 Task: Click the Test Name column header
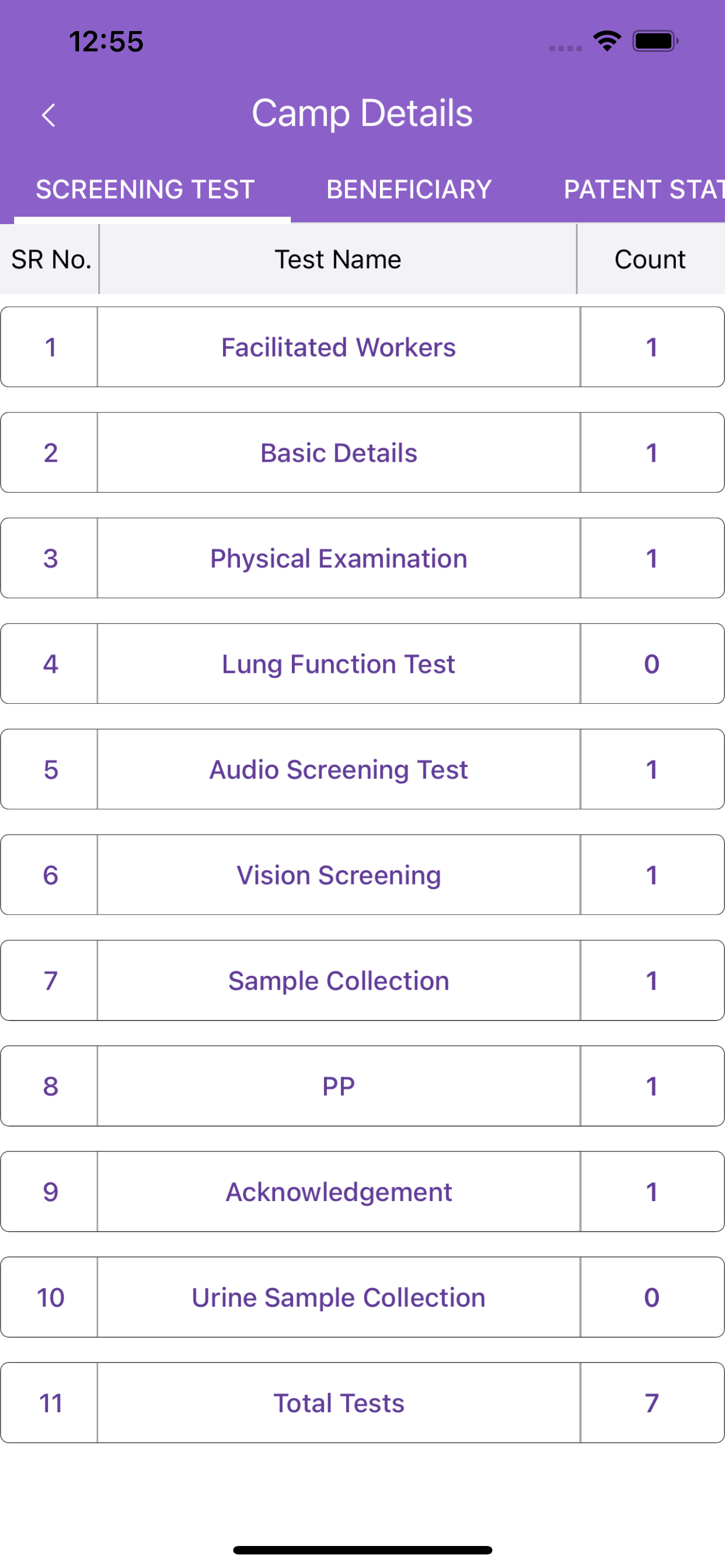pyautogui.click(x=338, y=259)
